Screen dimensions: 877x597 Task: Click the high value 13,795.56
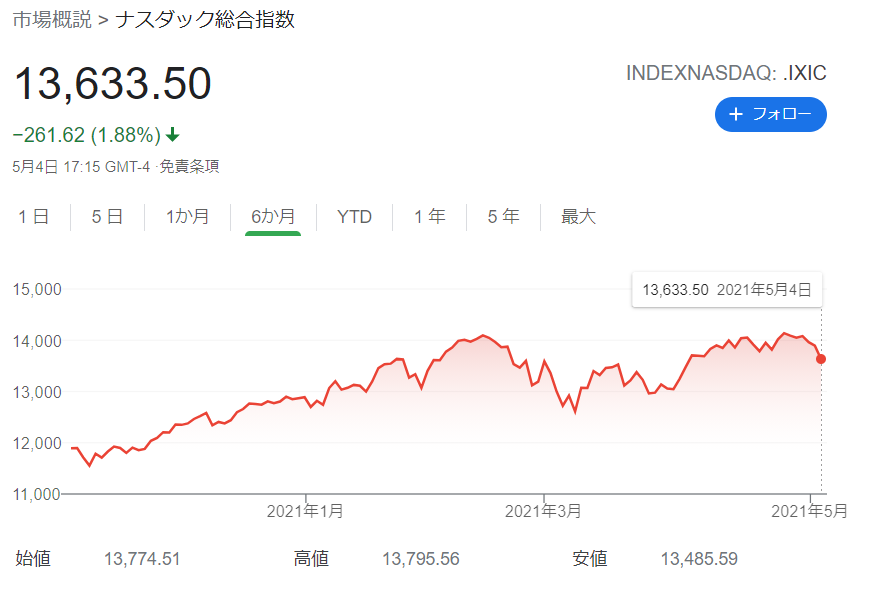point(421,559)
